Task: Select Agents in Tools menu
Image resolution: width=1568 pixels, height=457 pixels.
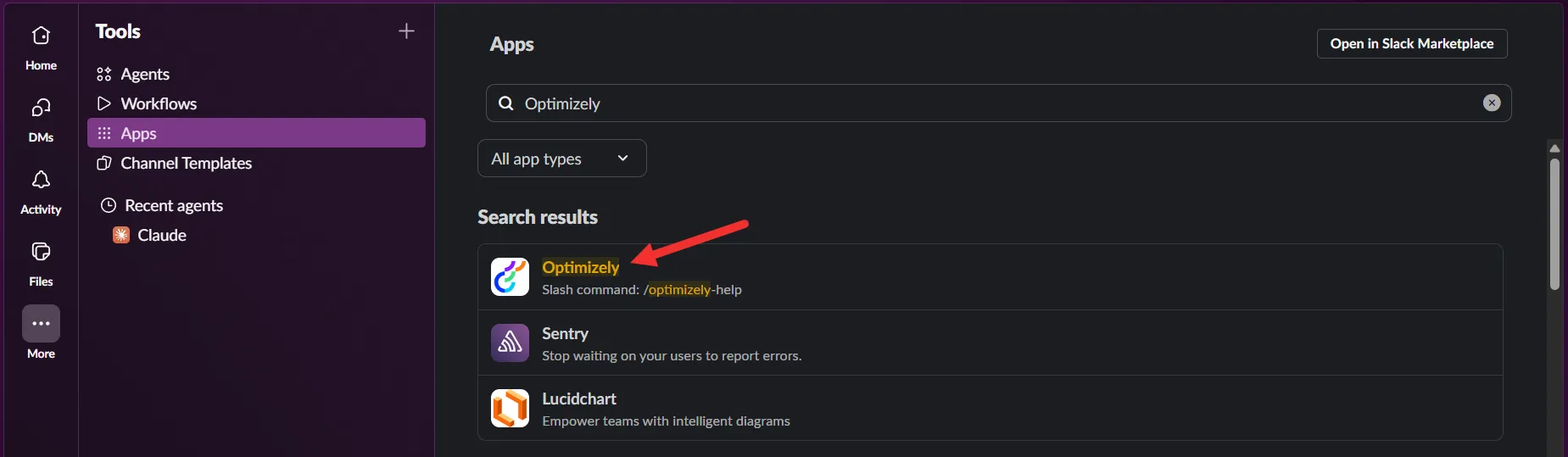Action: [x=256, y=75]
